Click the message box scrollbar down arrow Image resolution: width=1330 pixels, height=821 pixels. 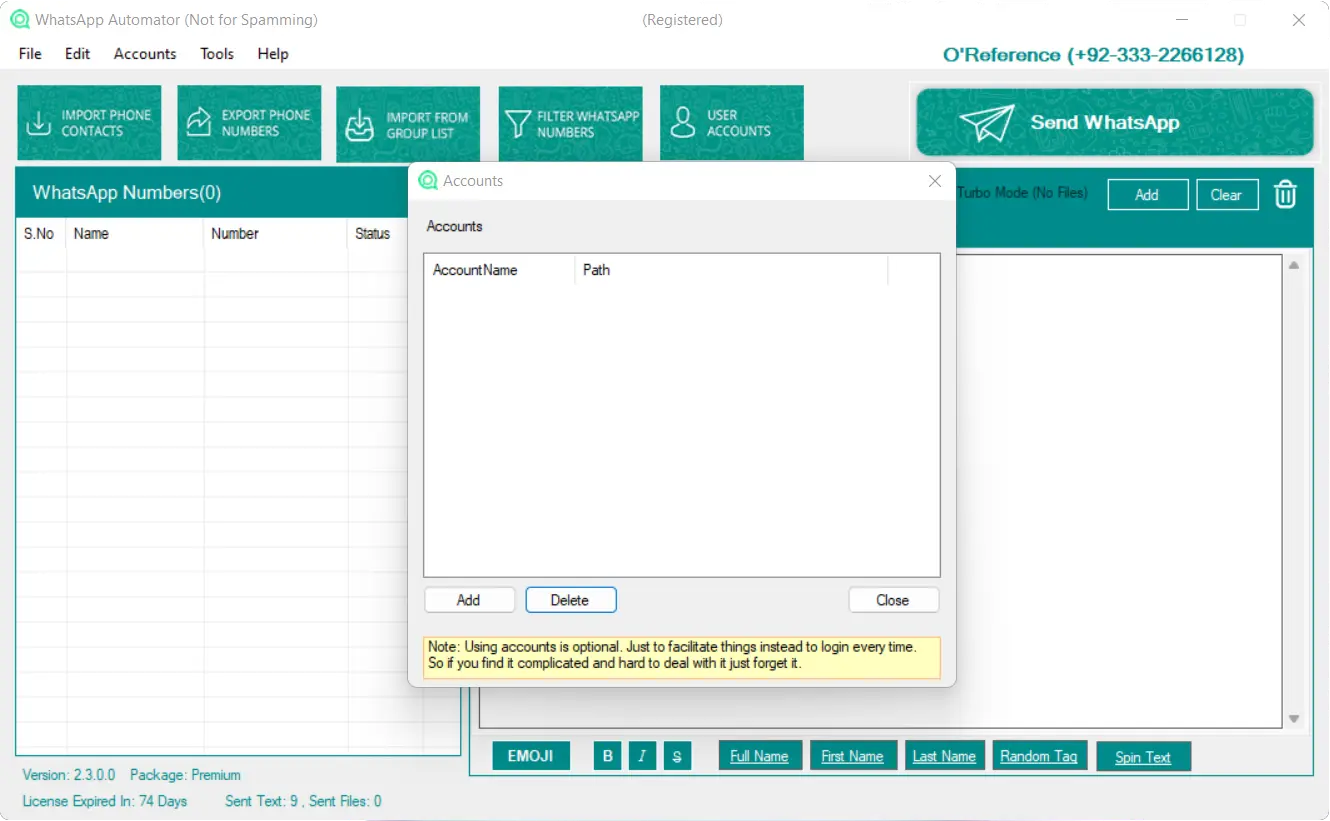(1294, 719)
